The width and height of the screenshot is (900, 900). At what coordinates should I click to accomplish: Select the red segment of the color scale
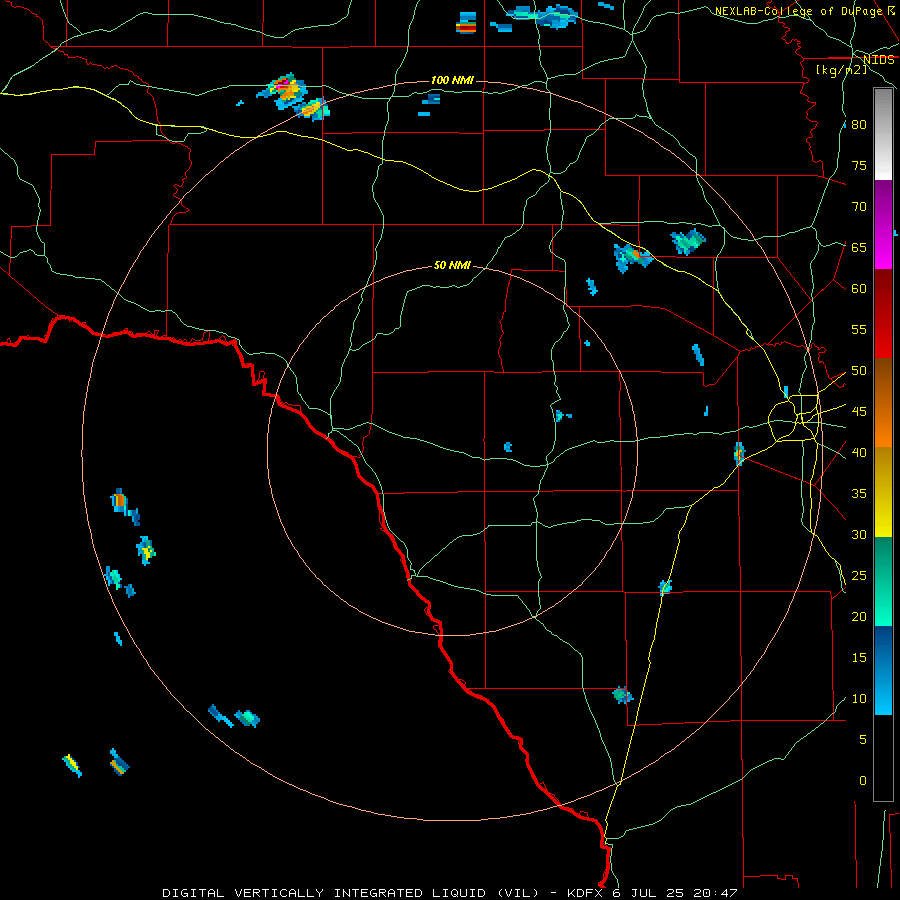[883, 315]
